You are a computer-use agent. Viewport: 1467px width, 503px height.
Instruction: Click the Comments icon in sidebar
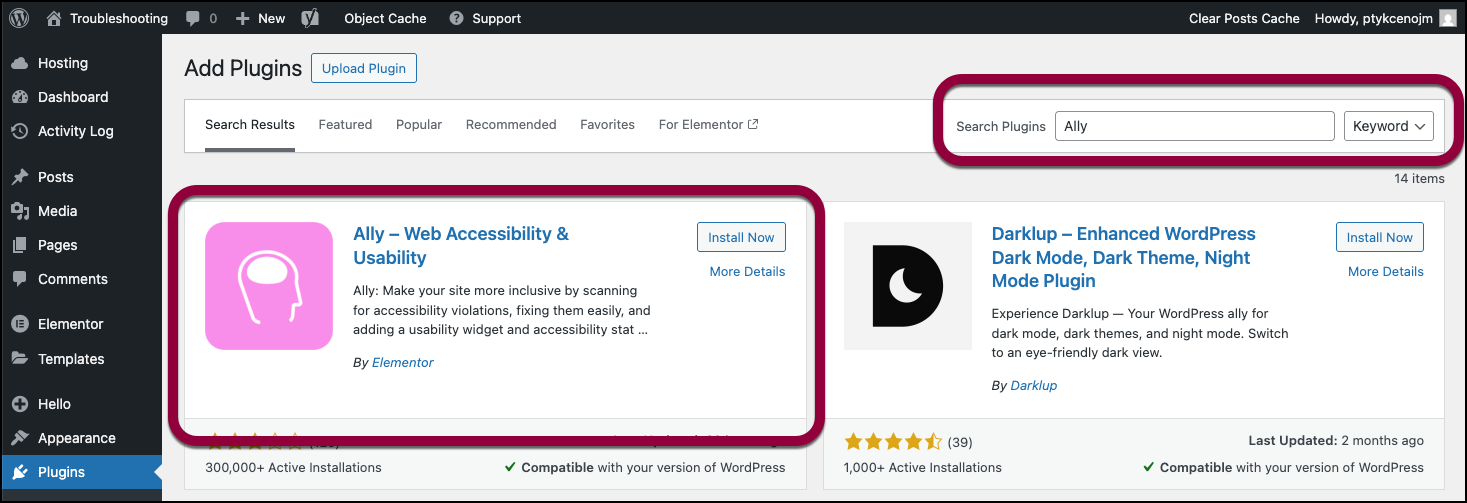(x=19, y=279)
